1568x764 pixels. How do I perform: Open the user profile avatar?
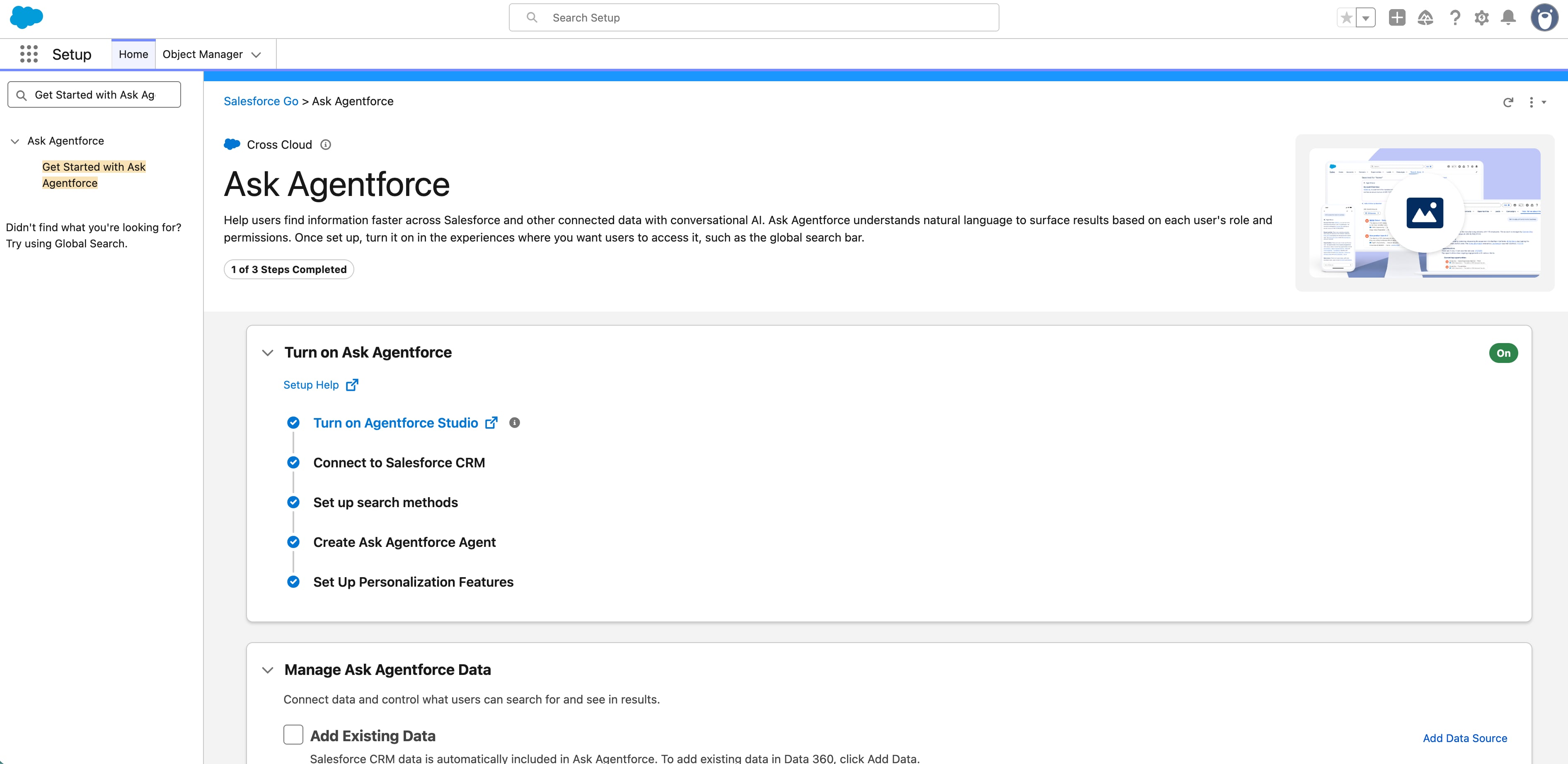coord(1544,18)
